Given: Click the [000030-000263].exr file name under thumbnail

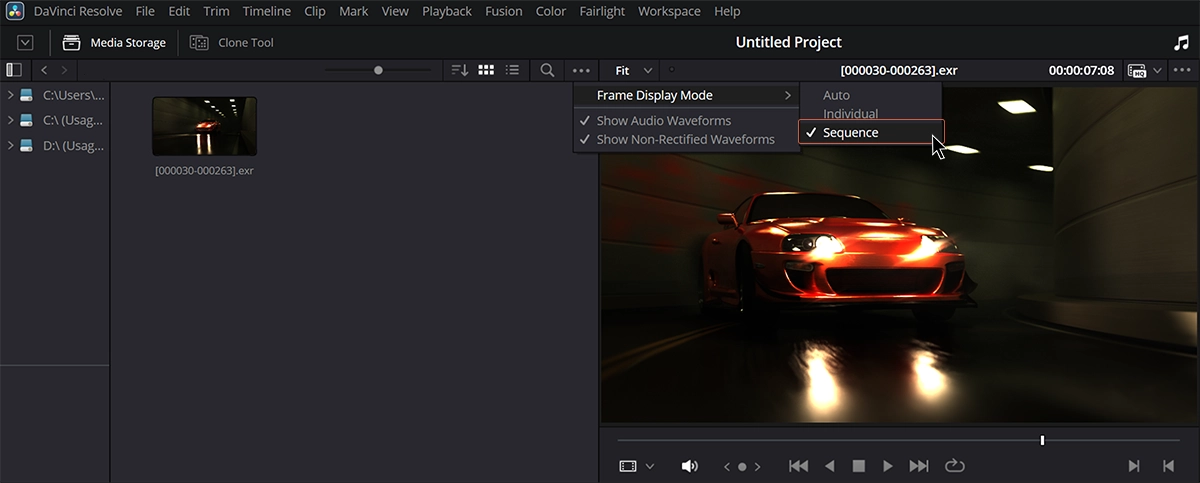Looking at the screenshot, I should click(x=204, y=170).
